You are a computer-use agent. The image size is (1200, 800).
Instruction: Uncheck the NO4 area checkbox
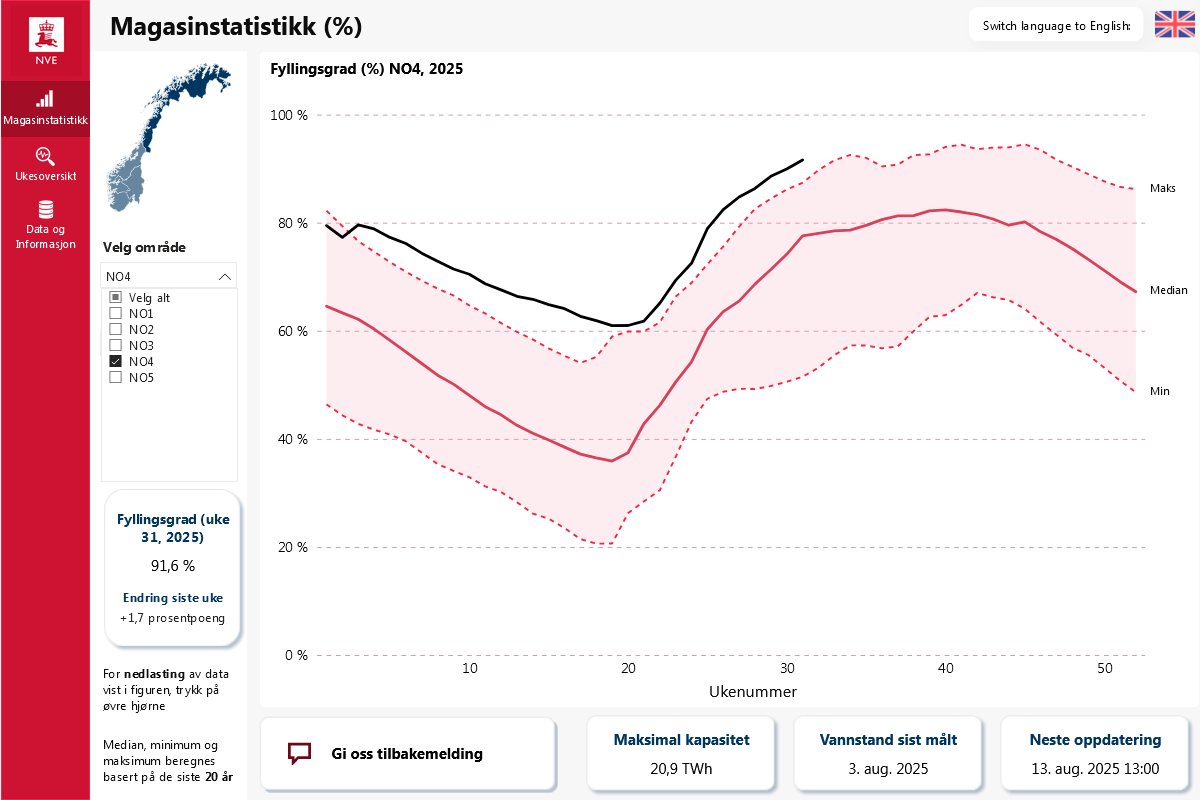coord(115,362)
